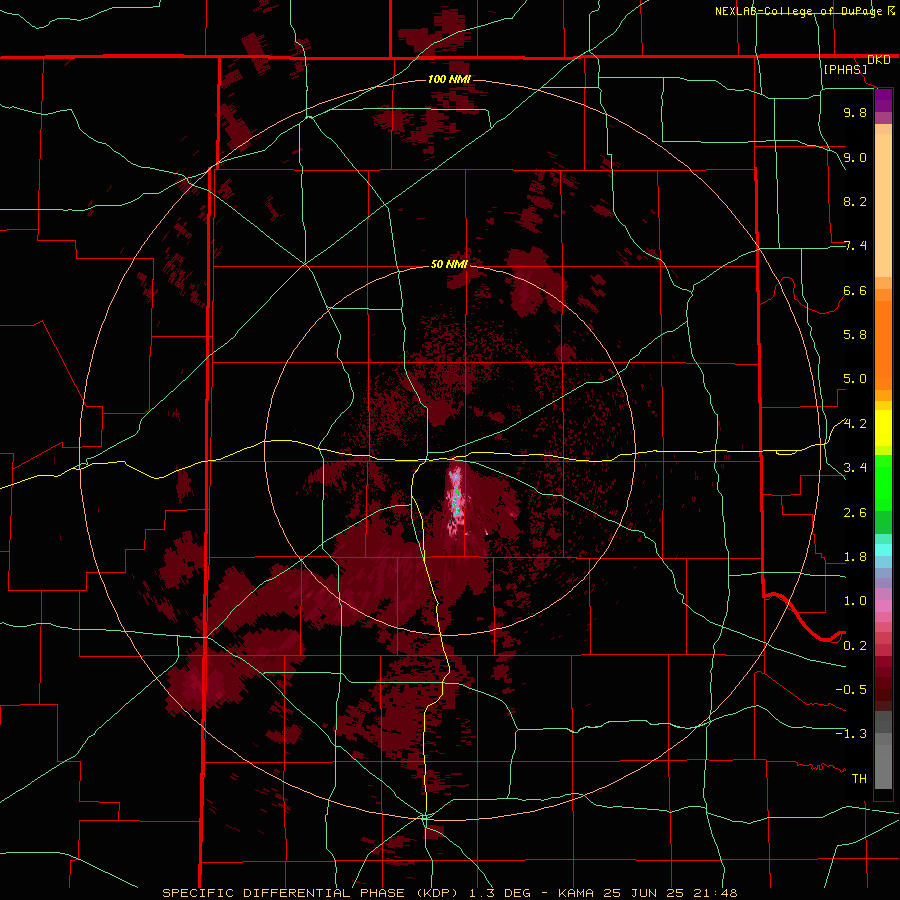Click the 3.4 color scale value
This screenshot has width=900, height=900.
tap(855, 468)
